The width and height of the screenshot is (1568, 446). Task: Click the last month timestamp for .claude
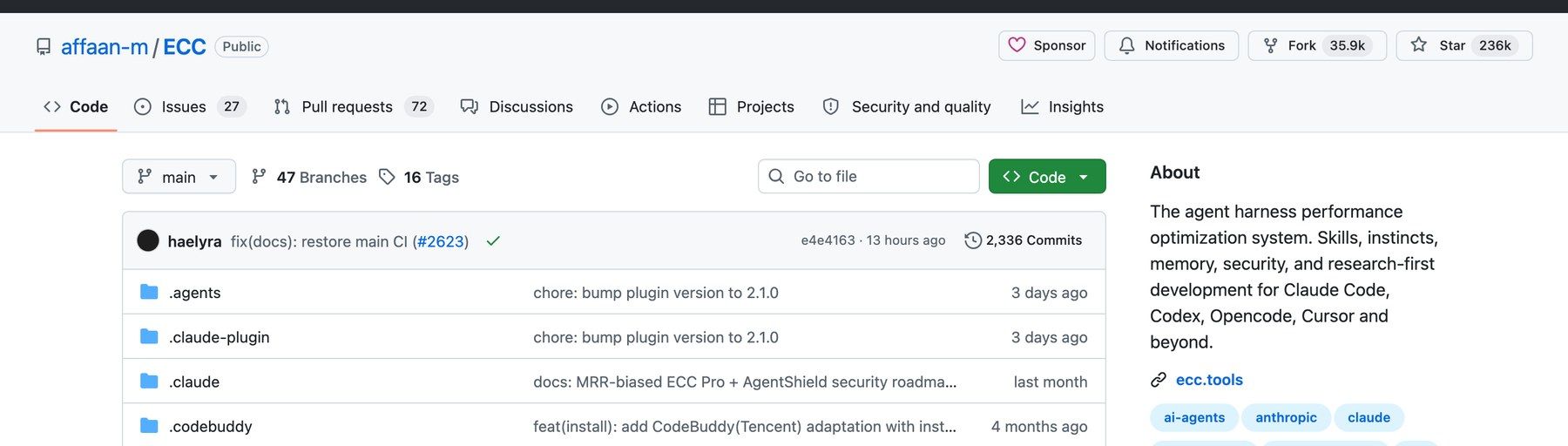[1051, 382]
